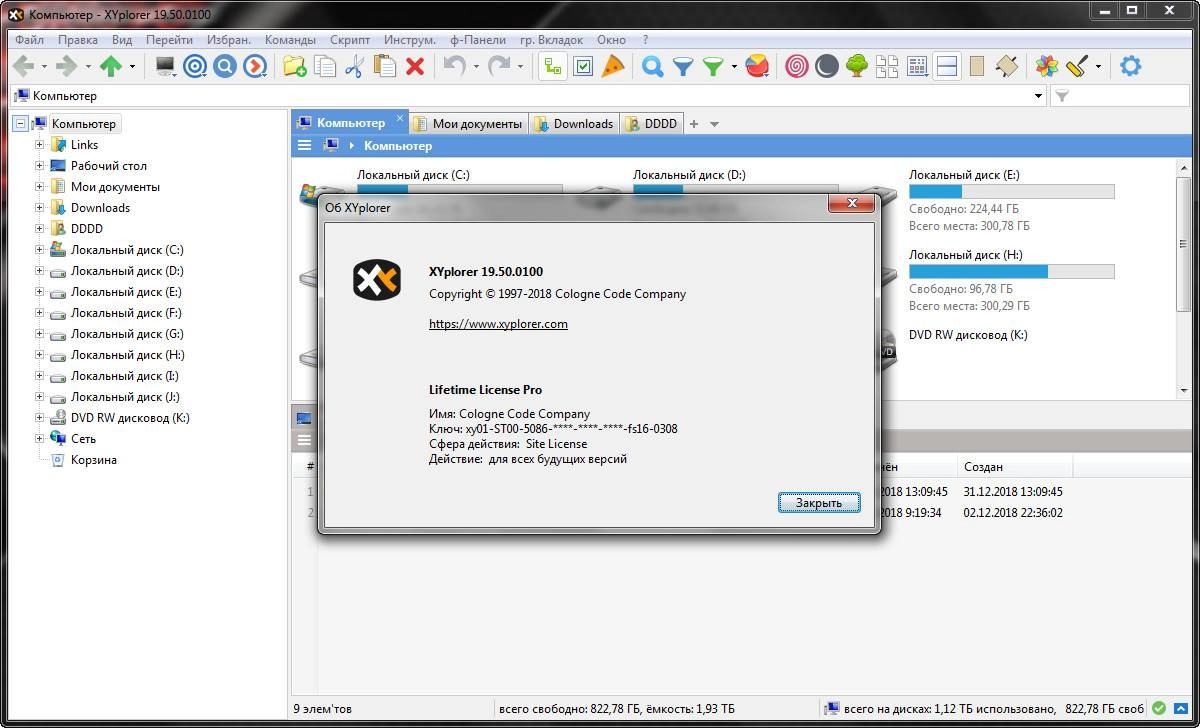This screenshot has width=1200, height=728.
Task: Click the tilted paper roll icon
Action: click(1007, 66)
